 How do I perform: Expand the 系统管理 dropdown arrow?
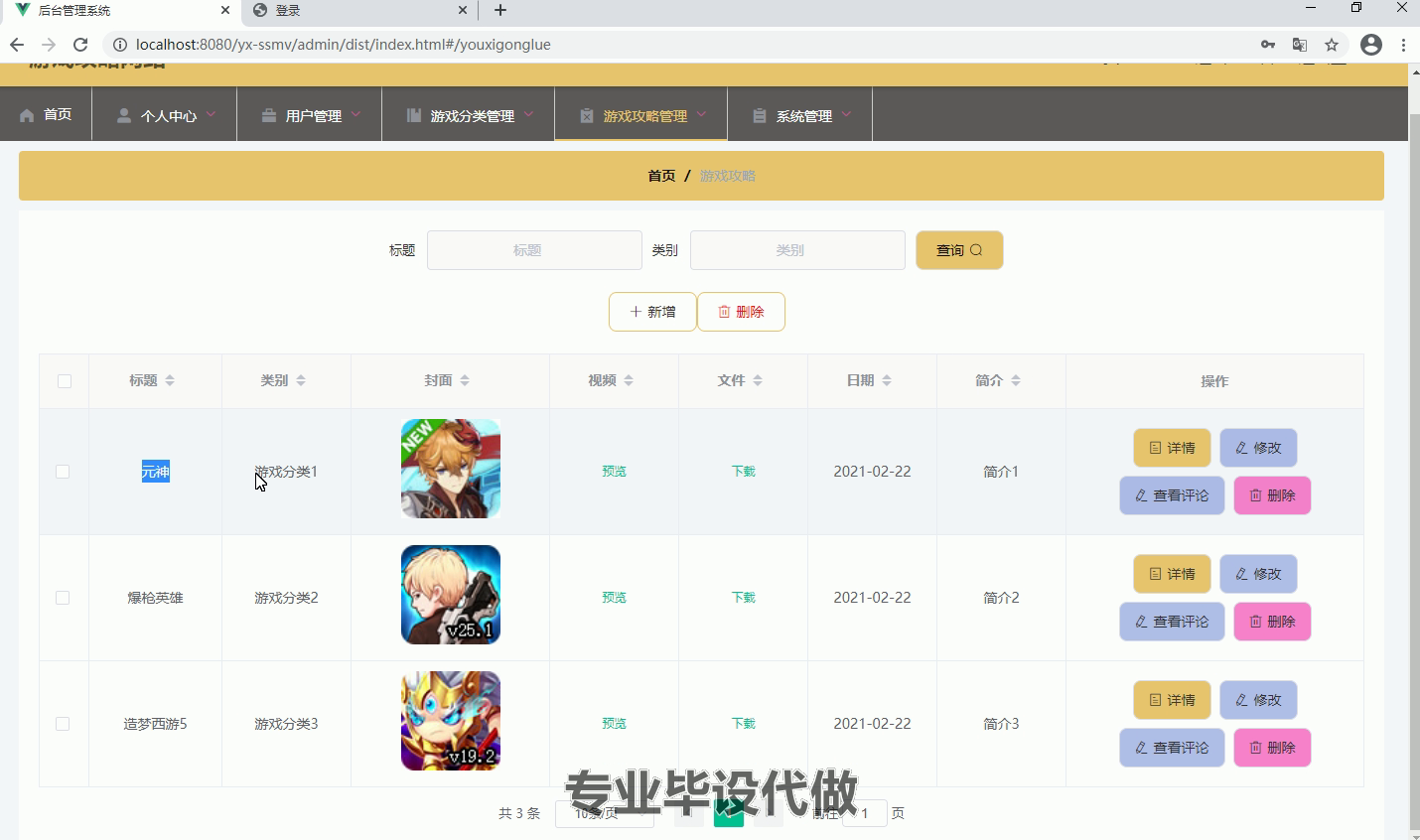pos(846,114)
